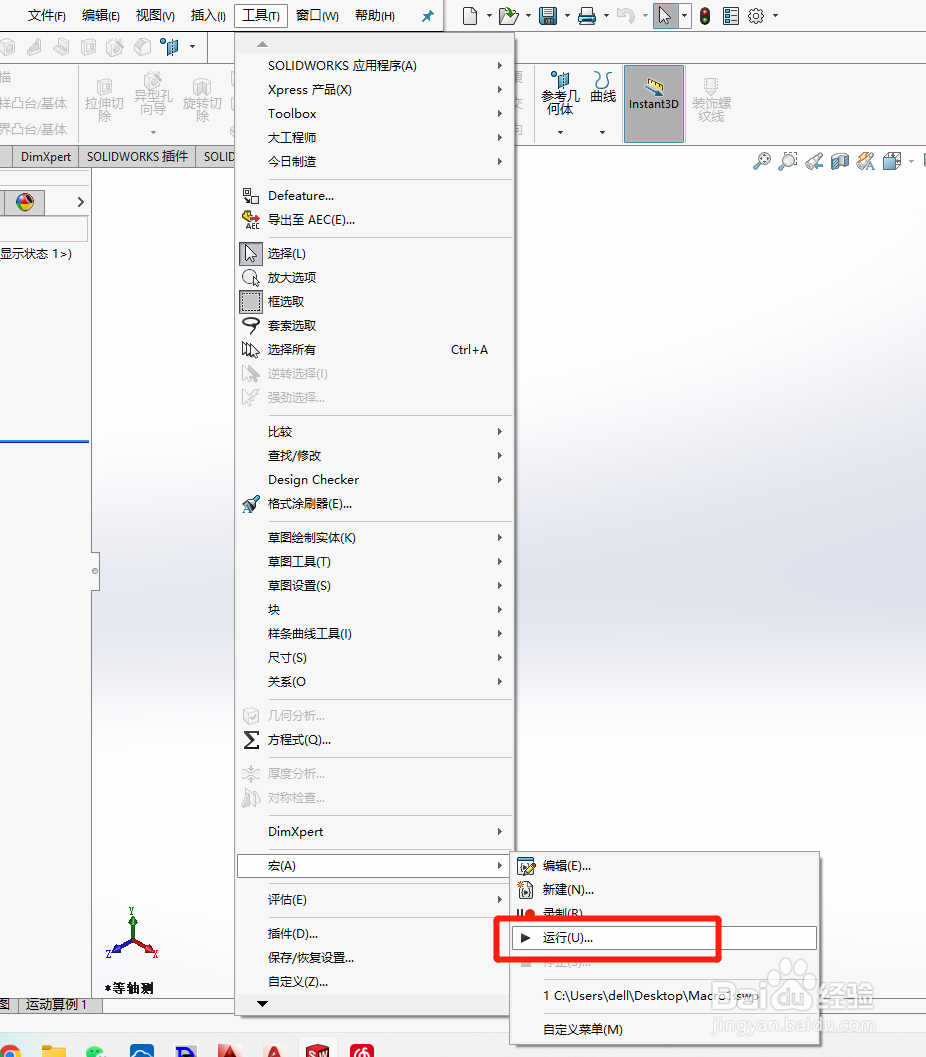Open the File Properties list icon

(x=731, y=16)
